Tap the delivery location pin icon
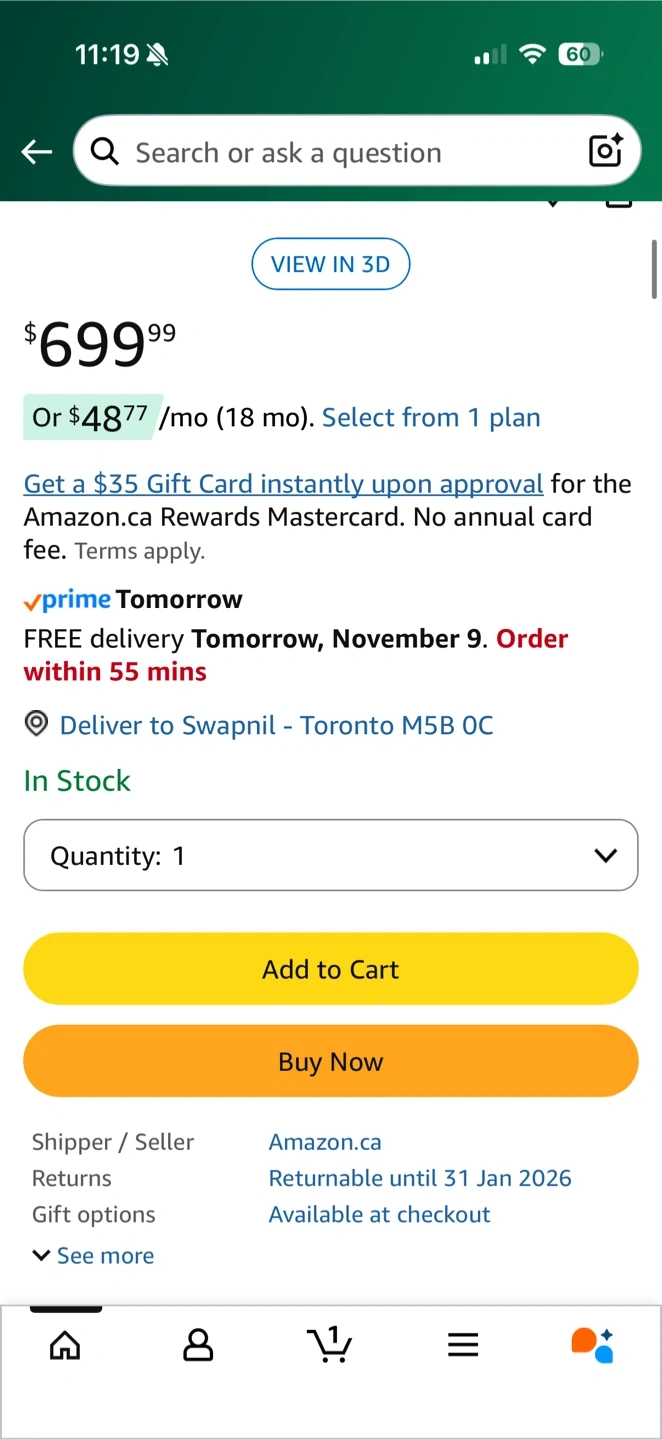 click(36, 724)
